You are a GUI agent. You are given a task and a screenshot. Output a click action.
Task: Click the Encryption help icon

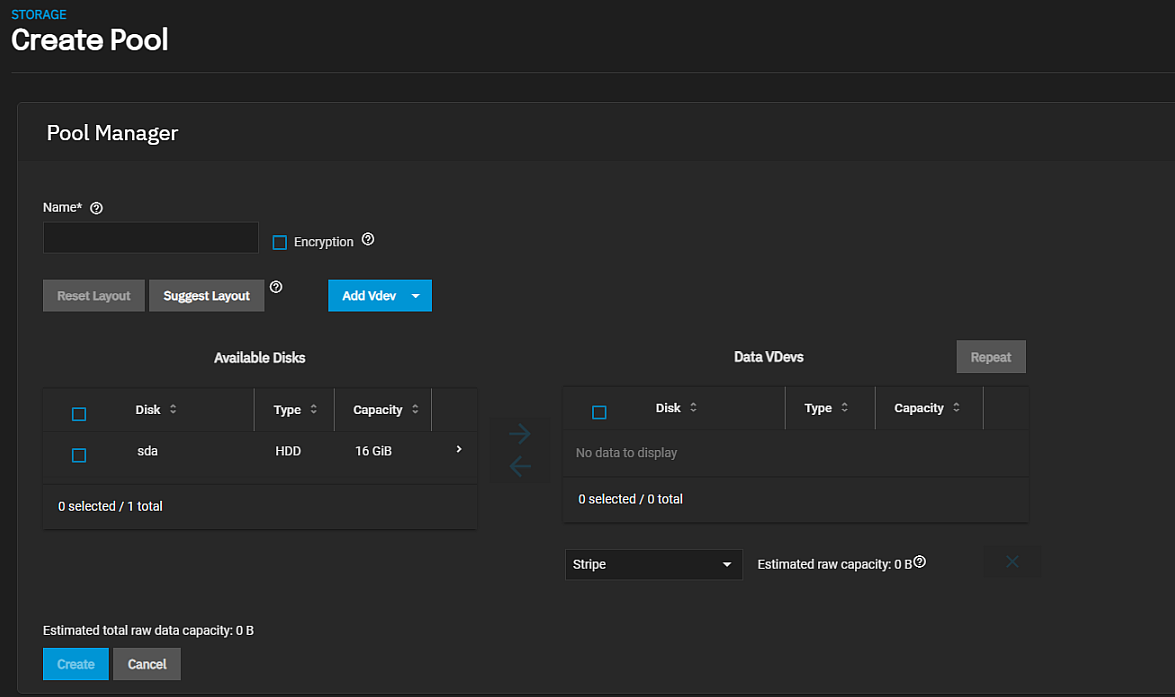tap(368, 240)
